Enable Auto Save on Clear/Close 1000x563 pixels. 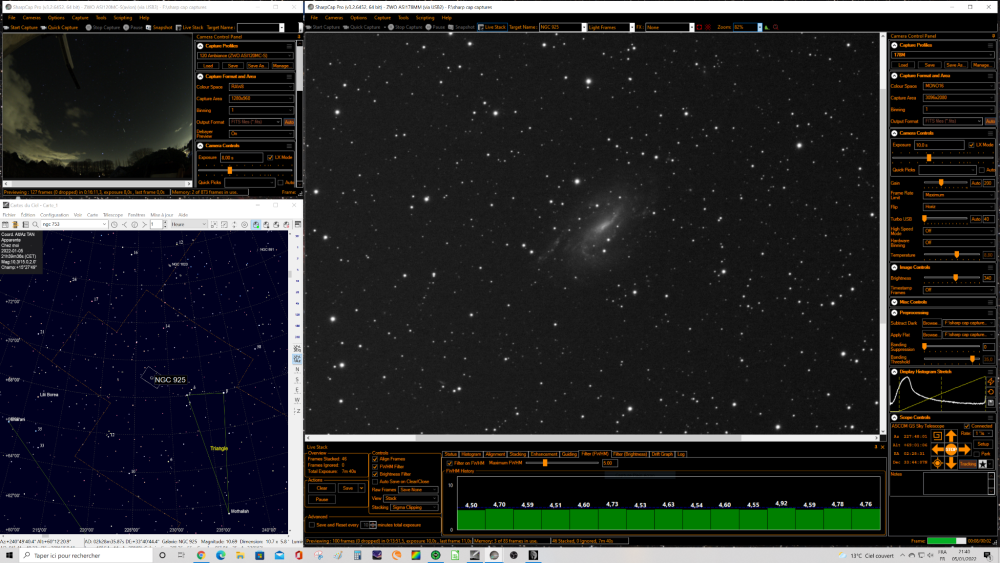tap(375, 481)
